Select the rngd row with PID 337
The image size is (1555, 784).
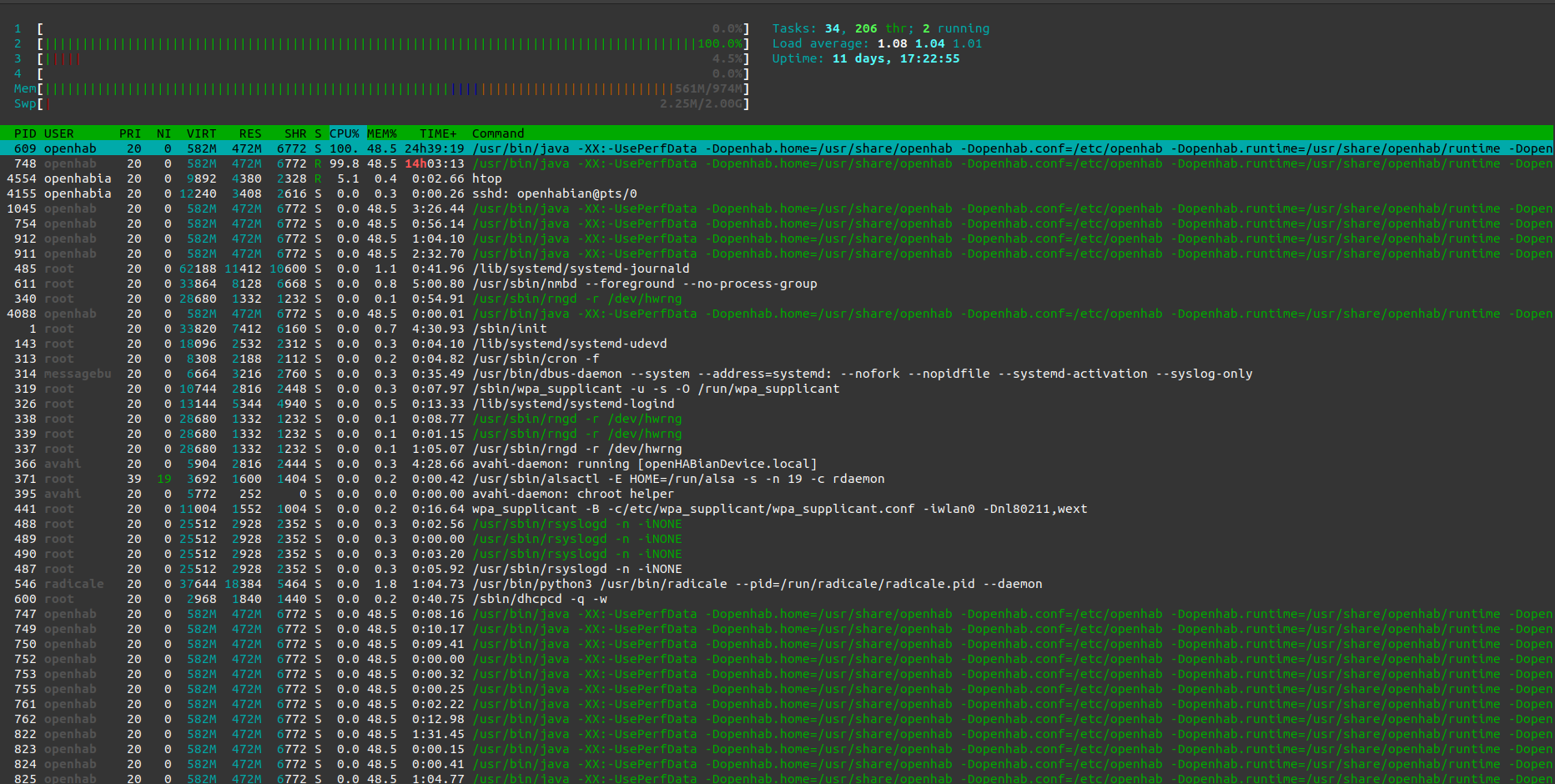click(777, 449)
